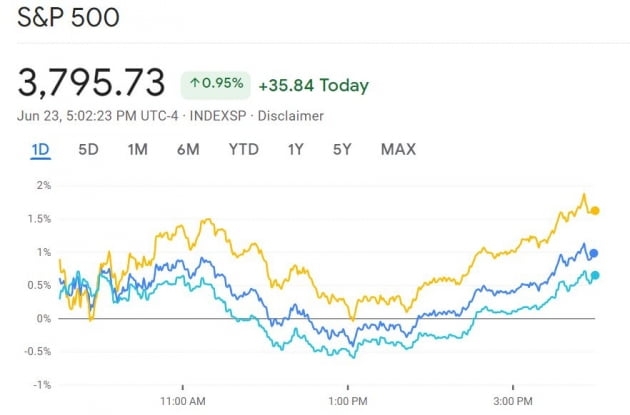
Task: Select the 1D time range tab
Action: (41, 150)
